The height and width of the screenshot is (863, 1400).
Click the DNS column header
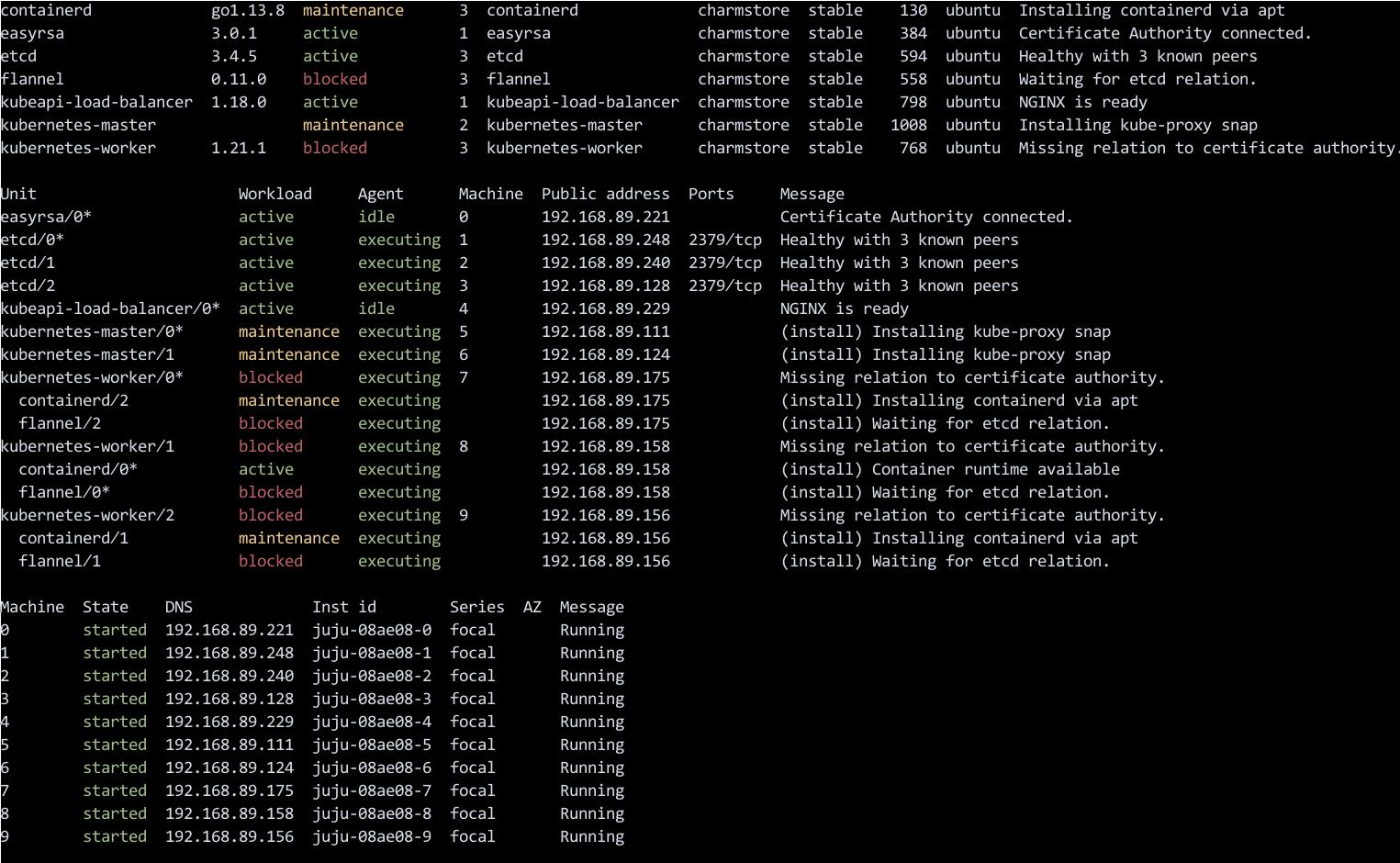[x=179, y=607]
